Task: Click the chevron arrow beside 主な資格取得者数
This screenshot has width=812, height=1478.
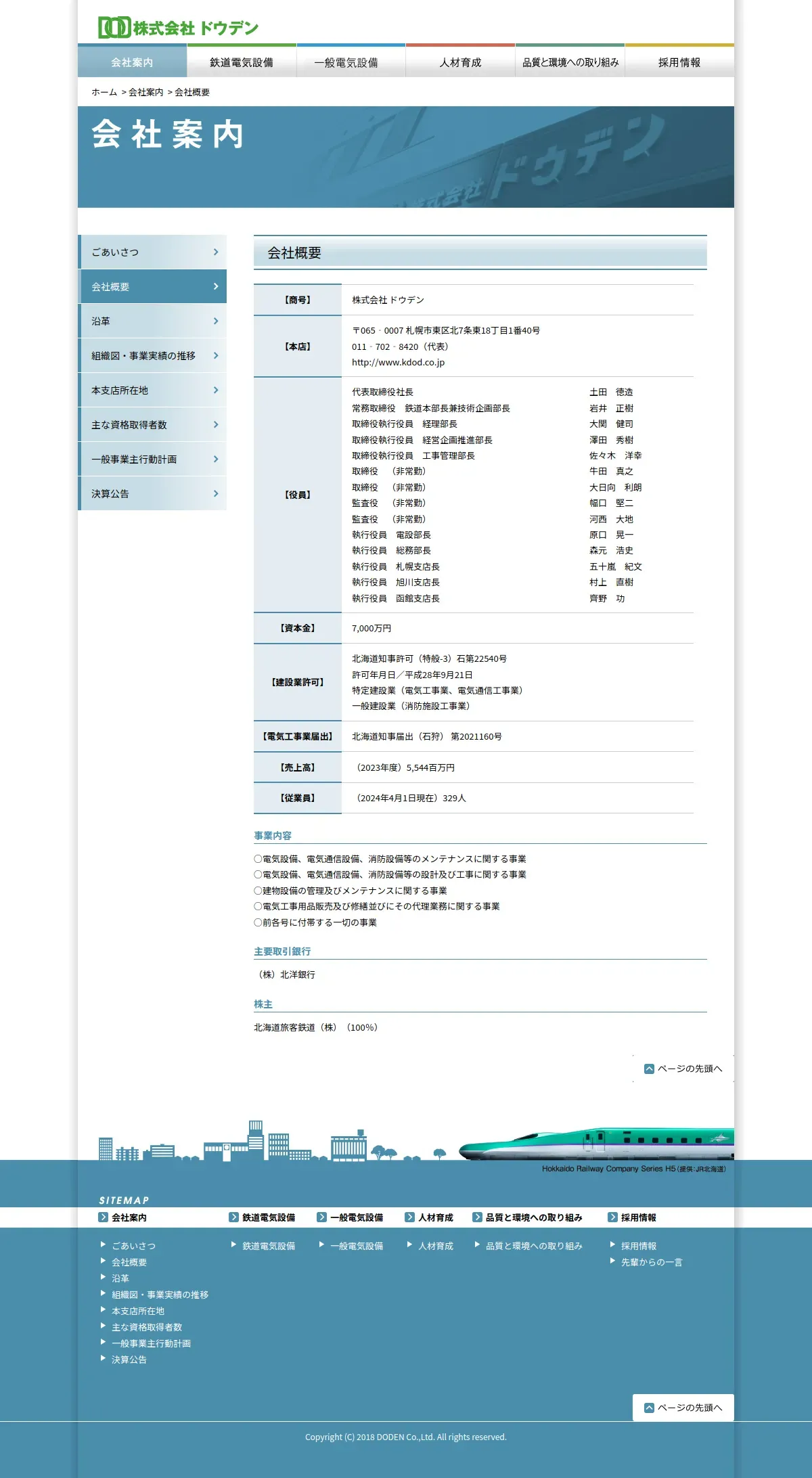Action: [x=216, y=424]
